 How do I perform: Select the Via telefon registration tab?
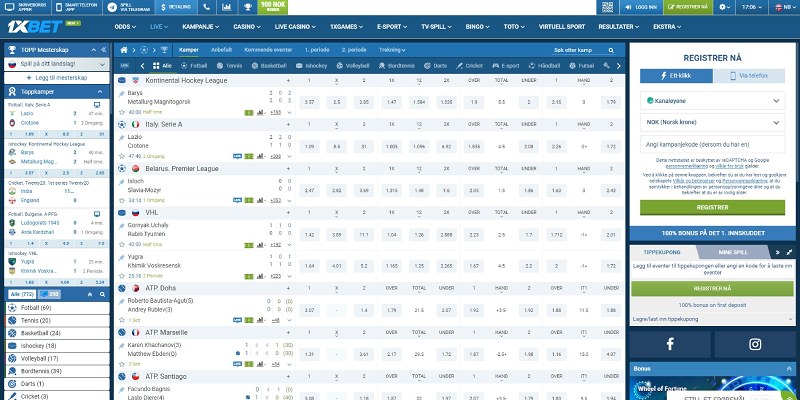(x=749, y=76)
